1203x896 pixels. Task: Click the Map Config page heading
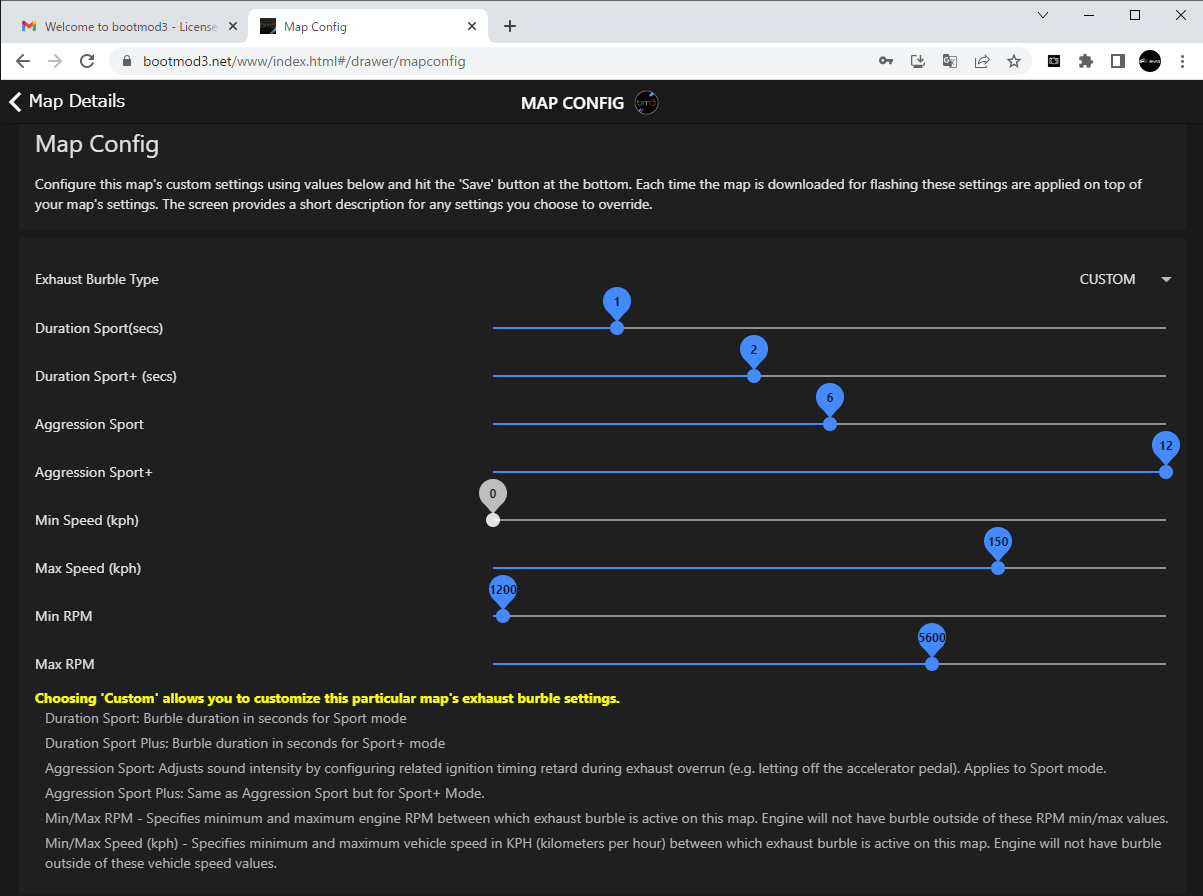(x=97, y=144)
